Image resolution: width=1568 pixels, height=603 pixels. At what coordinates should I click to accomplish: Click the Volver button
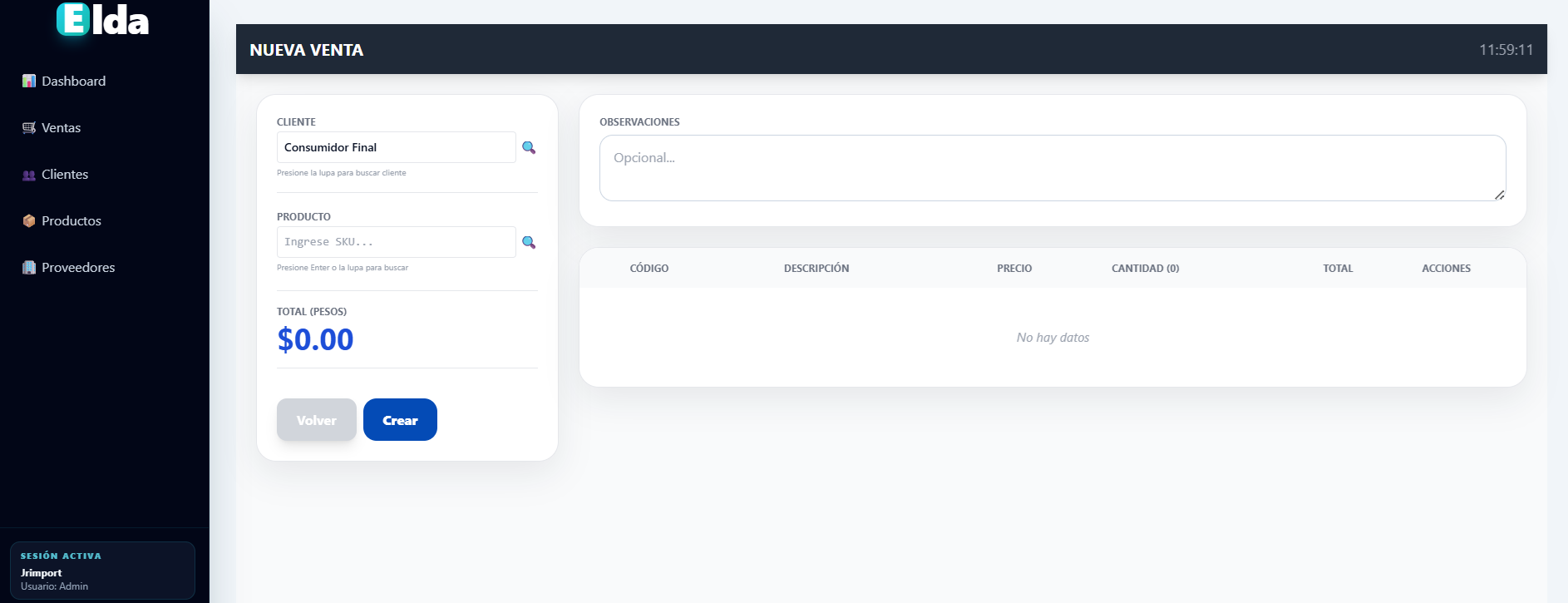coord(317,420)
